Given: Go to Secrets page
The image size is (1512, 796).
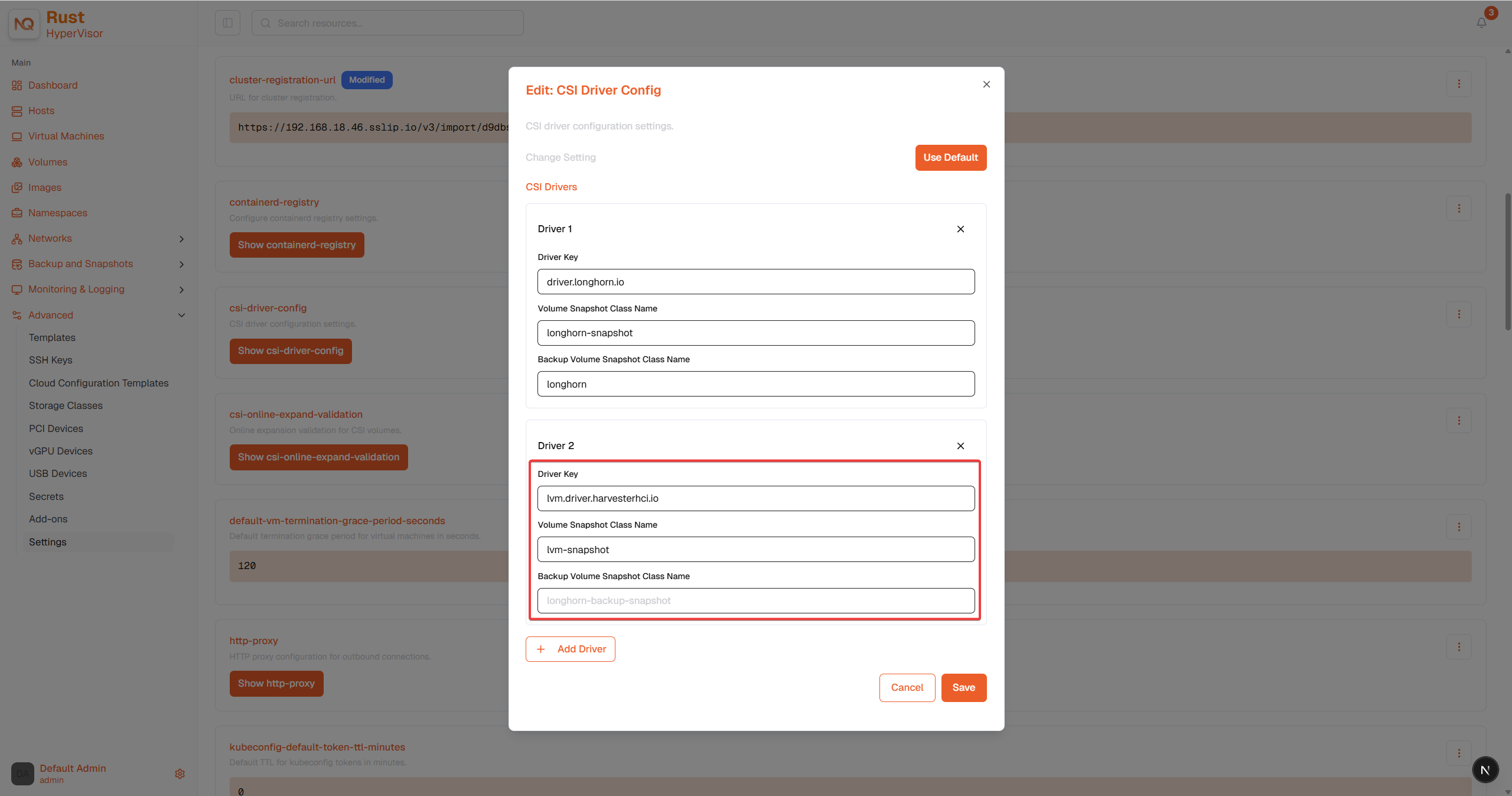Looking at the screenshot, I should click(46, 496).
